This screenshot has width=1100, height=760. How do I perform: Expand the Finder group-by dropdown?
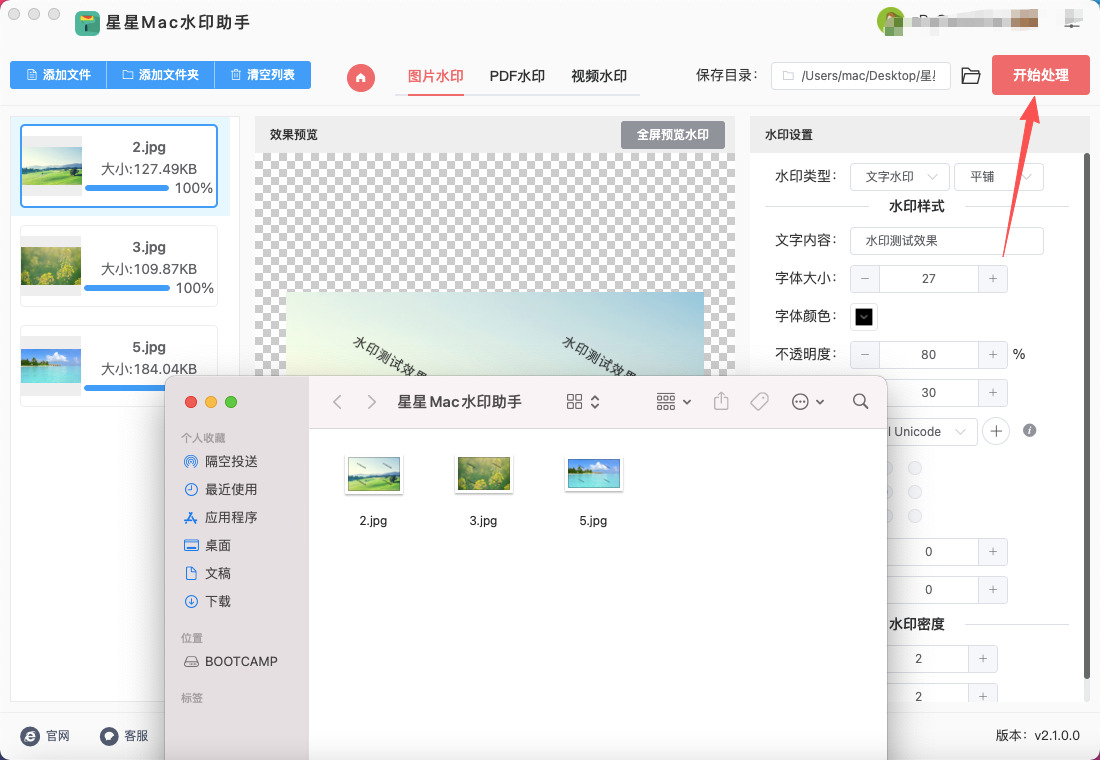673,401
